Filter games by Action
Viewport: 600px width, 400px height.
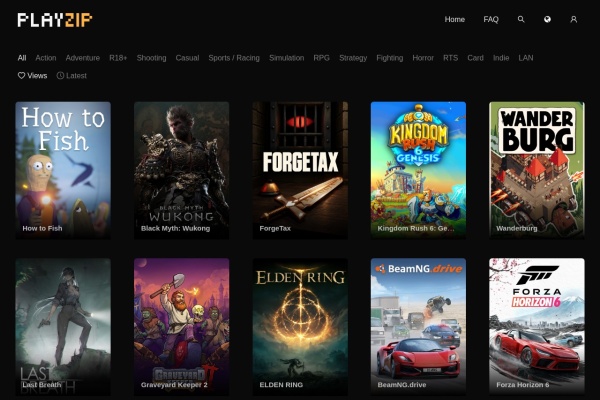[x=46, y=58]
